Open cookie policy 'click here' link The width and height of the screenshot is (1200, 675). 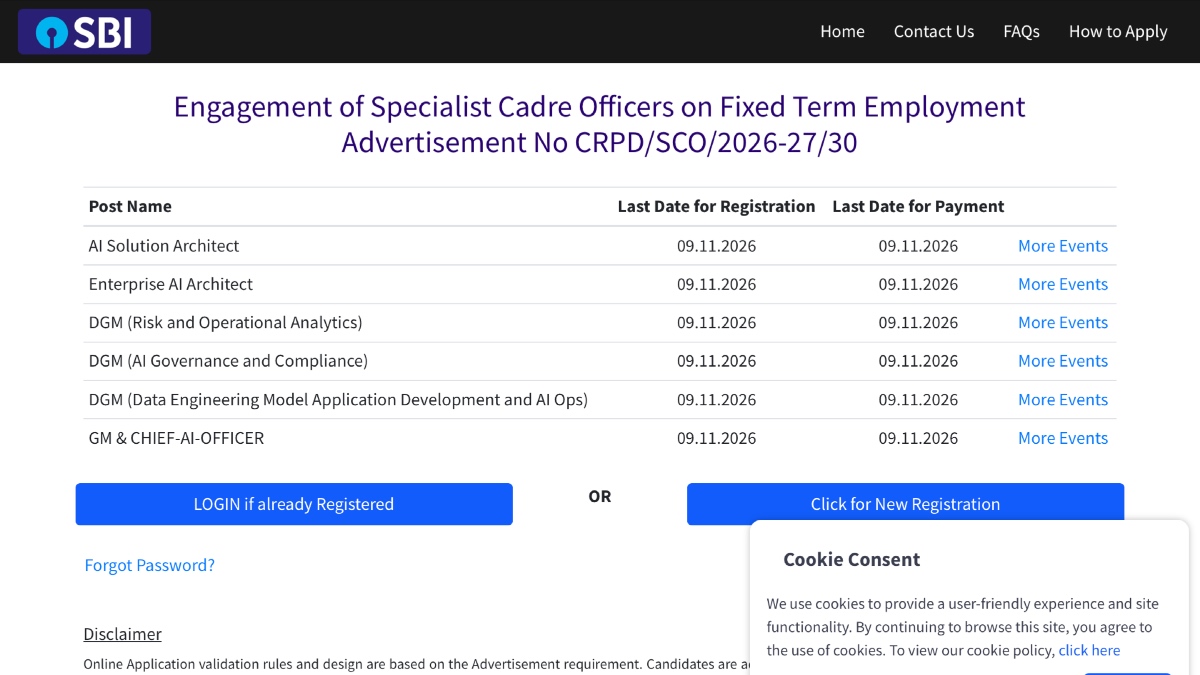pyautogui.click(x=1089, y=650)
